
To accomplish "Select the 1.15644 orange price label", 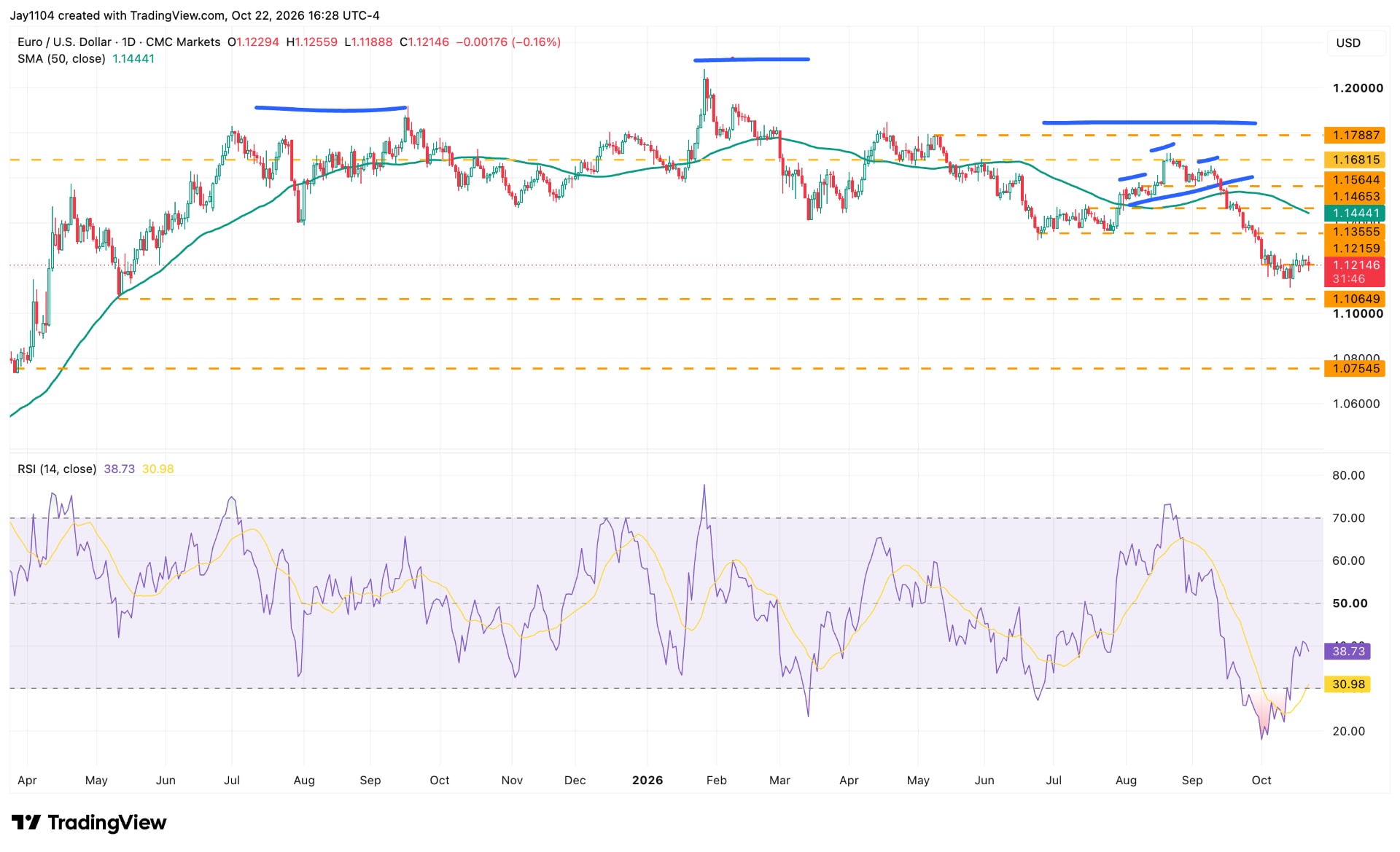I will (1355, 180).
